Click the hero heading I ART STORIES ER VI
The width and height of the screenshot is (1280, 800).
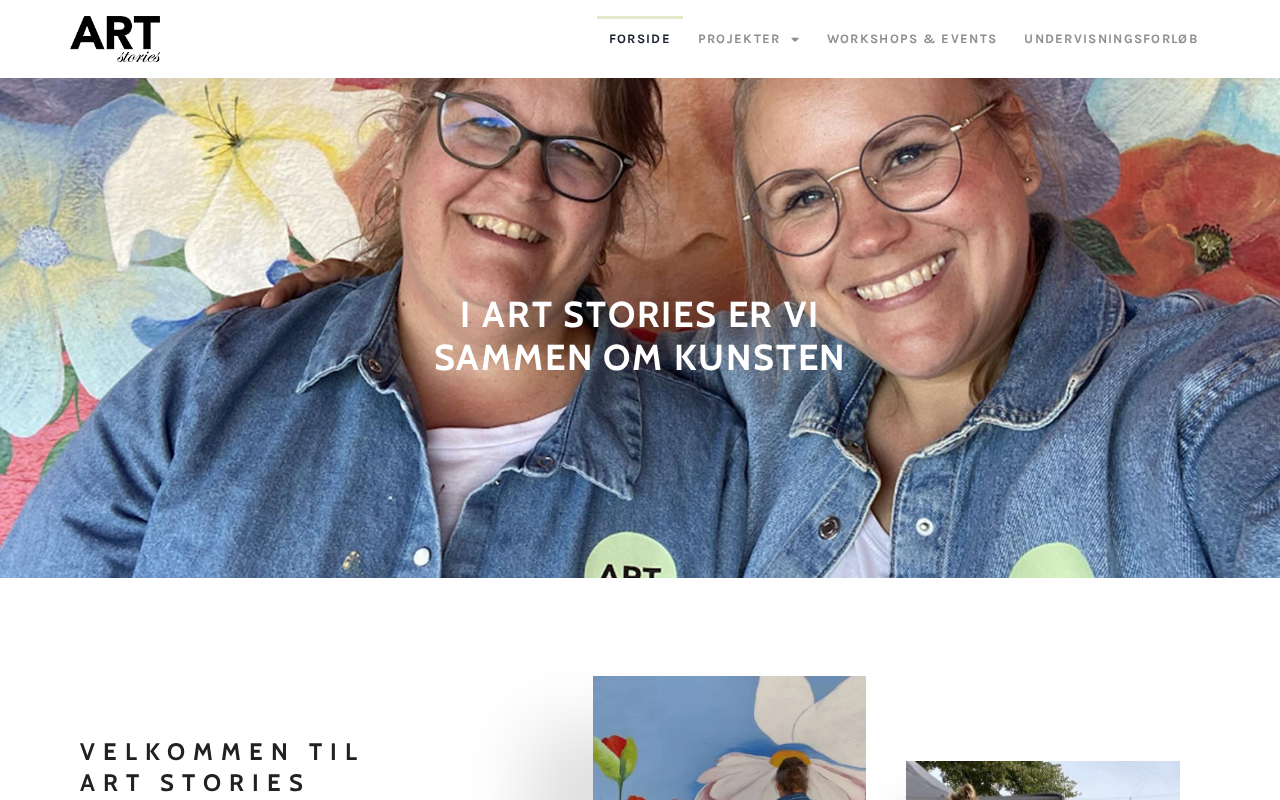click(x=640, y=315)
